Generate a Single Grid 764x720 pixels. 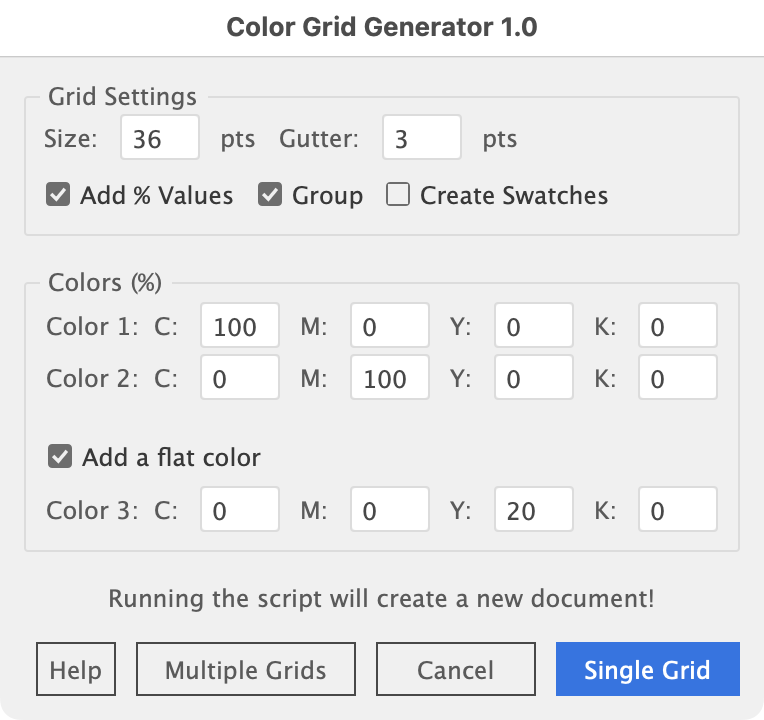click(647, 669)
